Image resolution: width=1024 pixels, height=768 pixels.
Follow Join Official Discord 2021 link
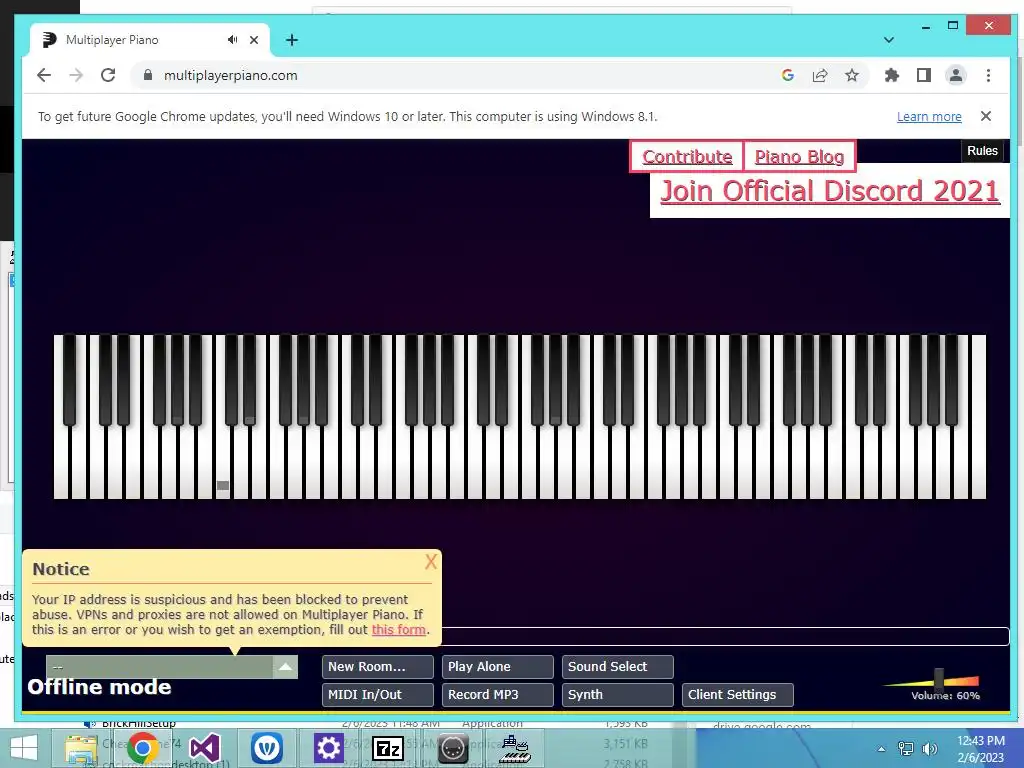click(x=830, y=191)
